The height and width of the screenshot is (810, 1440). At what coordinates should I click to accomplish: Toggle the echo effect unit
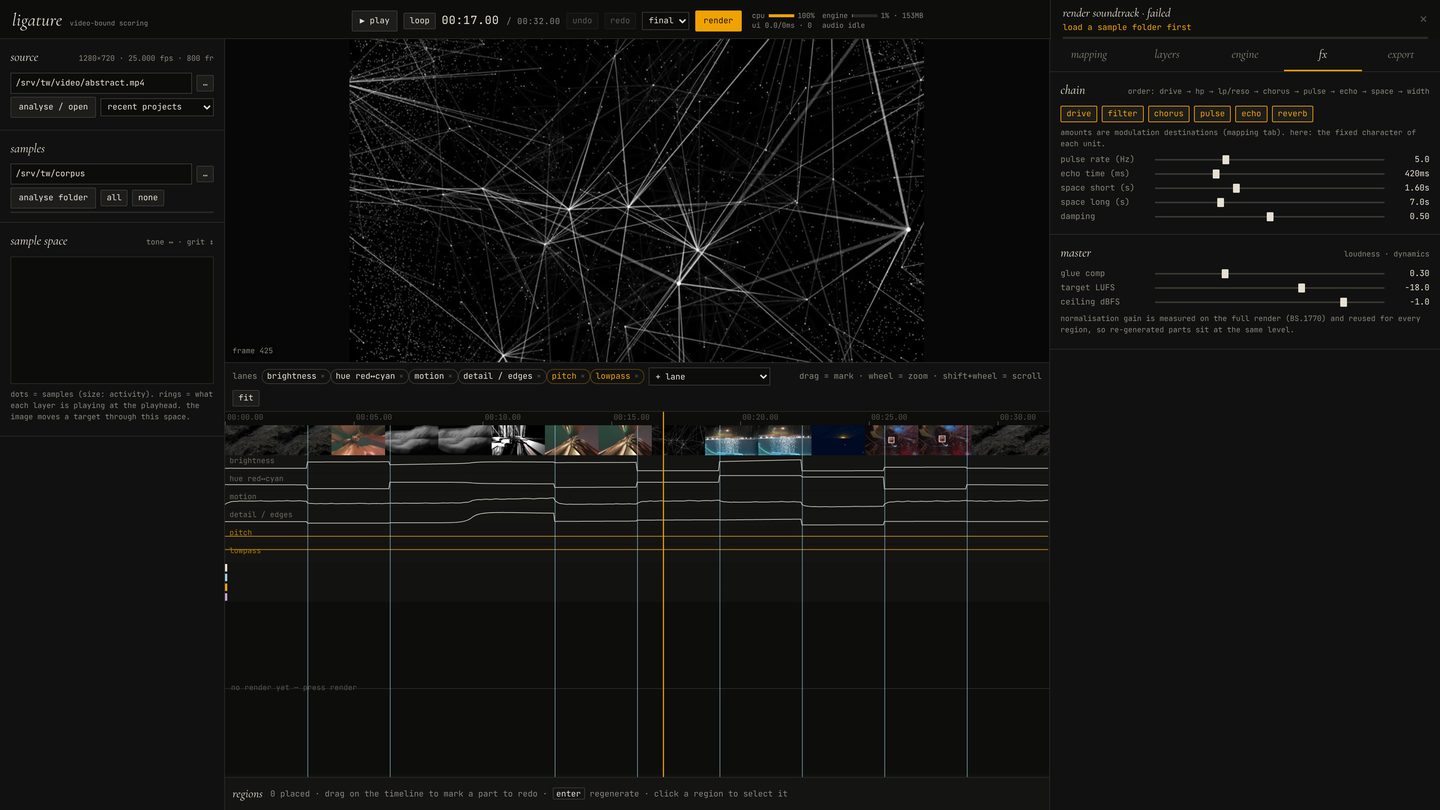pos(1251,114)
